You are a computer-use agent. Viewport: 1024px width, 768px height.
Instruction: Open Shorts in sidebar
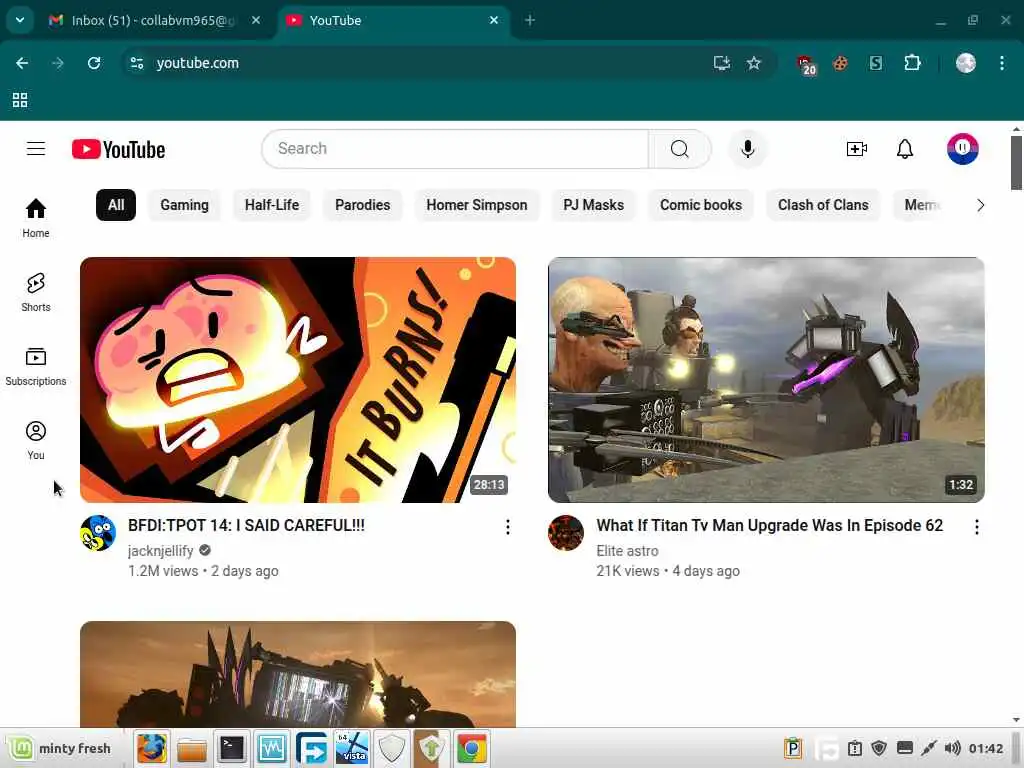[x=36, y=292]
